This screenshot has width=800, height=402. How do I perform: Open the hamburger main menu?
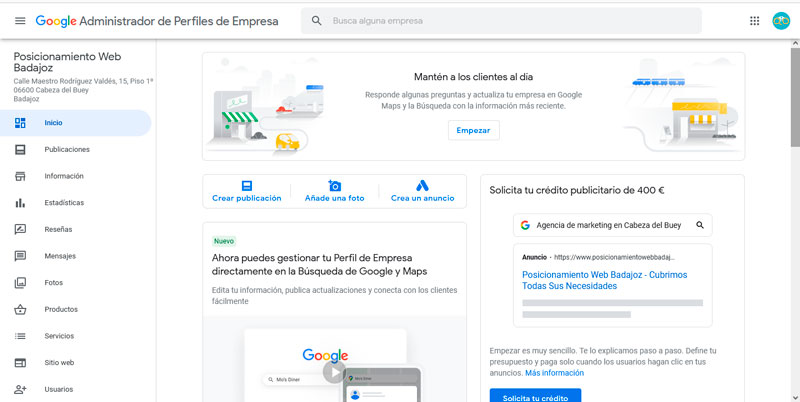(x=20, y=21)
